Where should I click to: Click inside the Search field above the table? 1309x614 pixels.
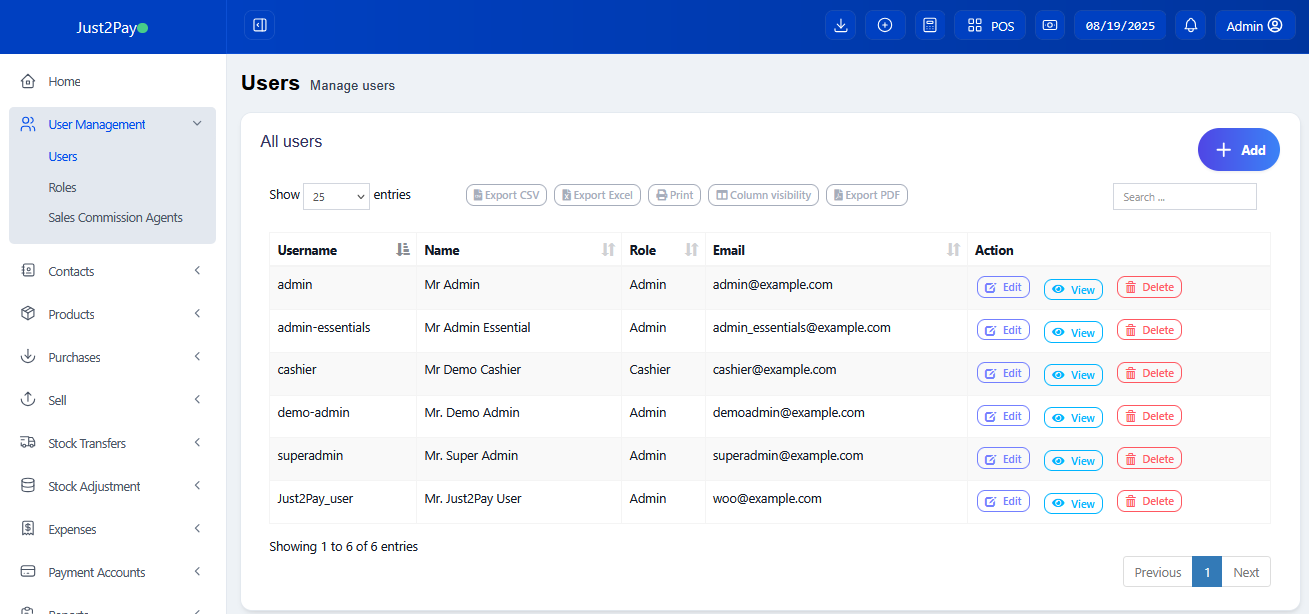1184,196
